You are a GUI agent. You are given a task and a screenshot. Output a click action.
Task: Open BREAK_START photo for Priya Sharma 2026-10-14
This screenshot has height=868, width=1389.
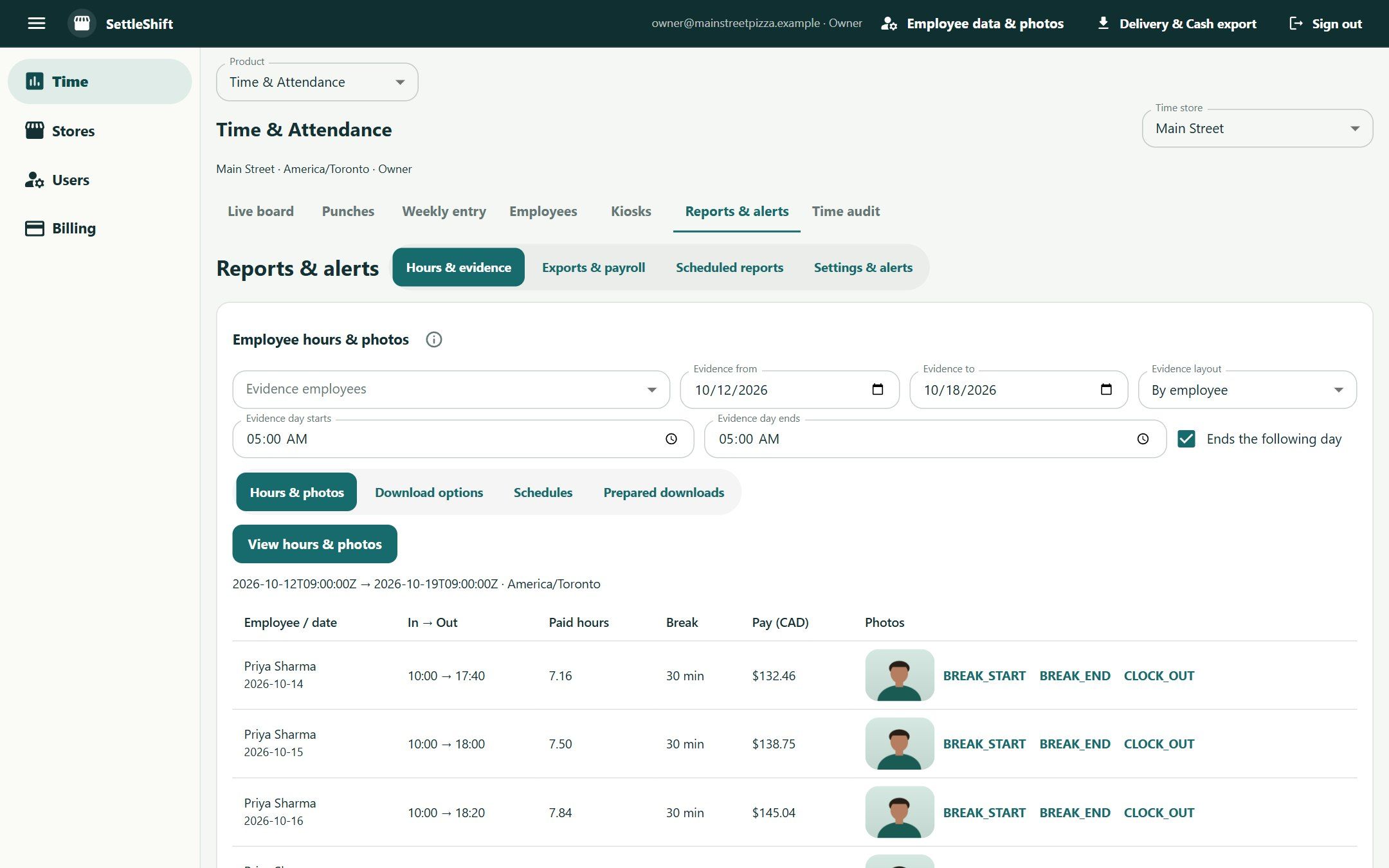pyautogui.click(x=984, y=676)
